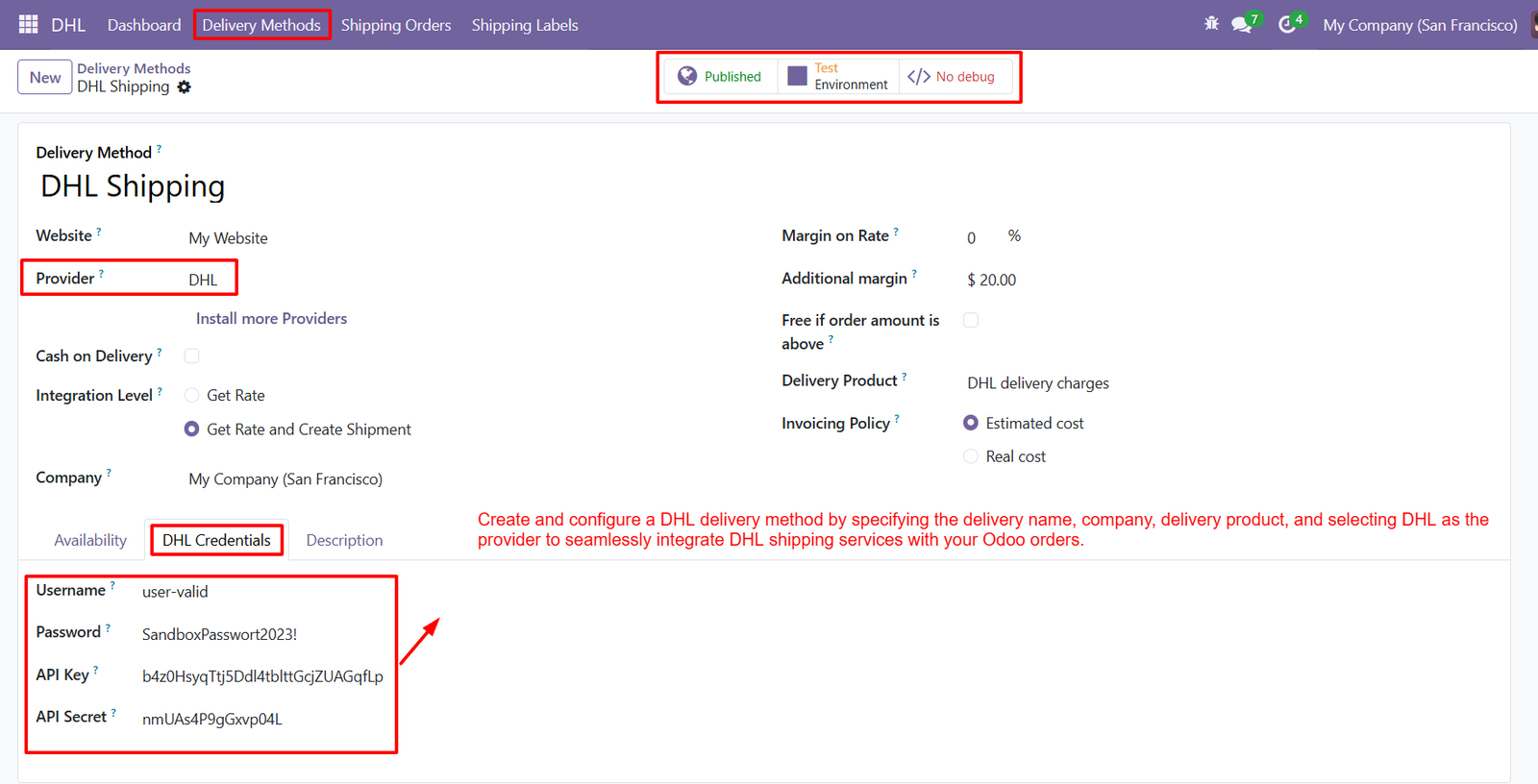Open the company switcher My Company
This screenshot has width=1538, height=784.
click(x=1420, y=25)
